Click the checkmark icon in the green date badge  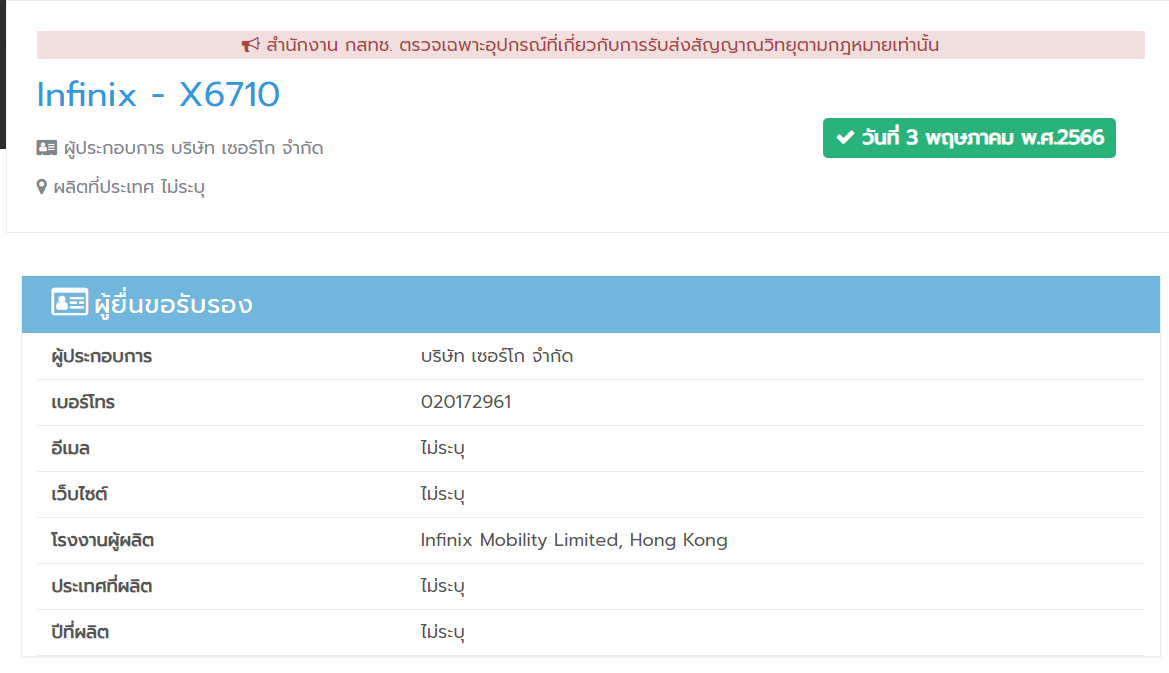(845, 138)
